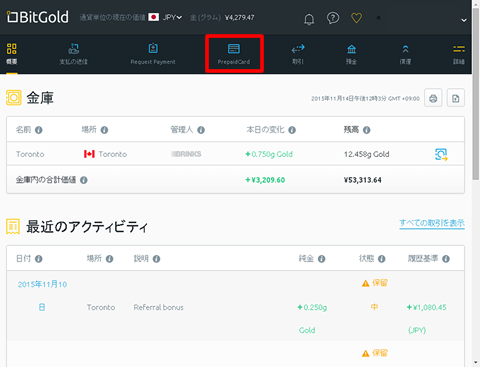The image size is (480, 367).
Task: Show info for the 状態 column
Action: coord(382,259)
